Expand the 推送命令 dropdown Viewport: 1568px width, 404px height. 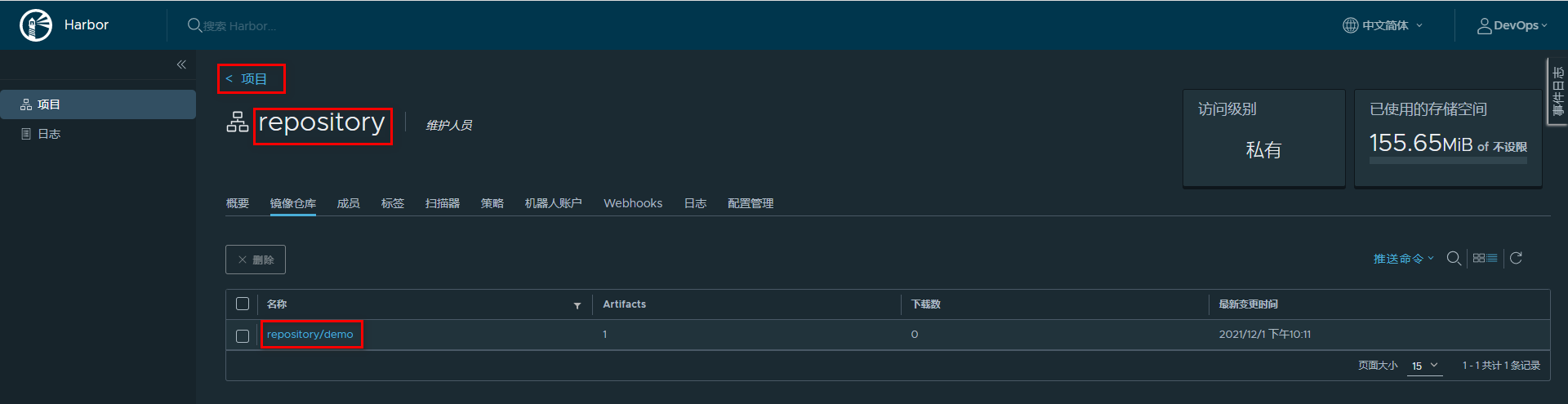click(x=1403, y=259)
